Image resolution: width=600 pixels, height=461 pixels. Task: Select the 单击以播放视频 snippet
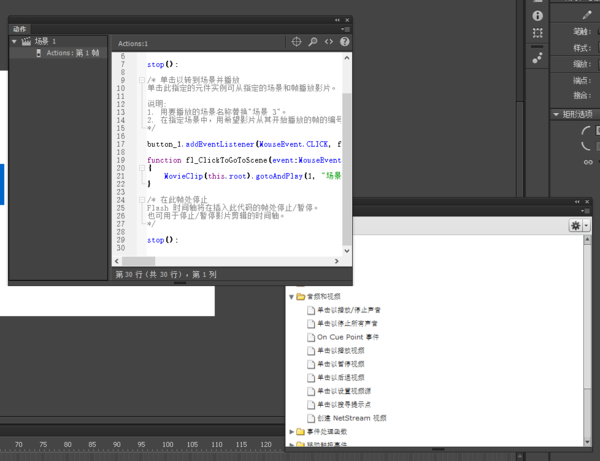[x=341, y=350]
